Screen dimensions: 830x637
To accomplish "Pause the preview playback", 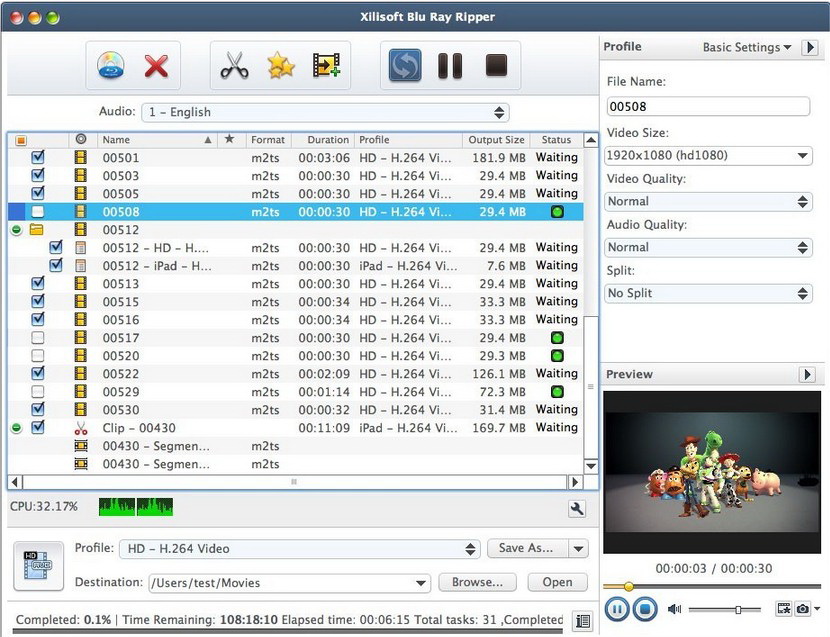I will pyautogui.click(x=617, y=609).
